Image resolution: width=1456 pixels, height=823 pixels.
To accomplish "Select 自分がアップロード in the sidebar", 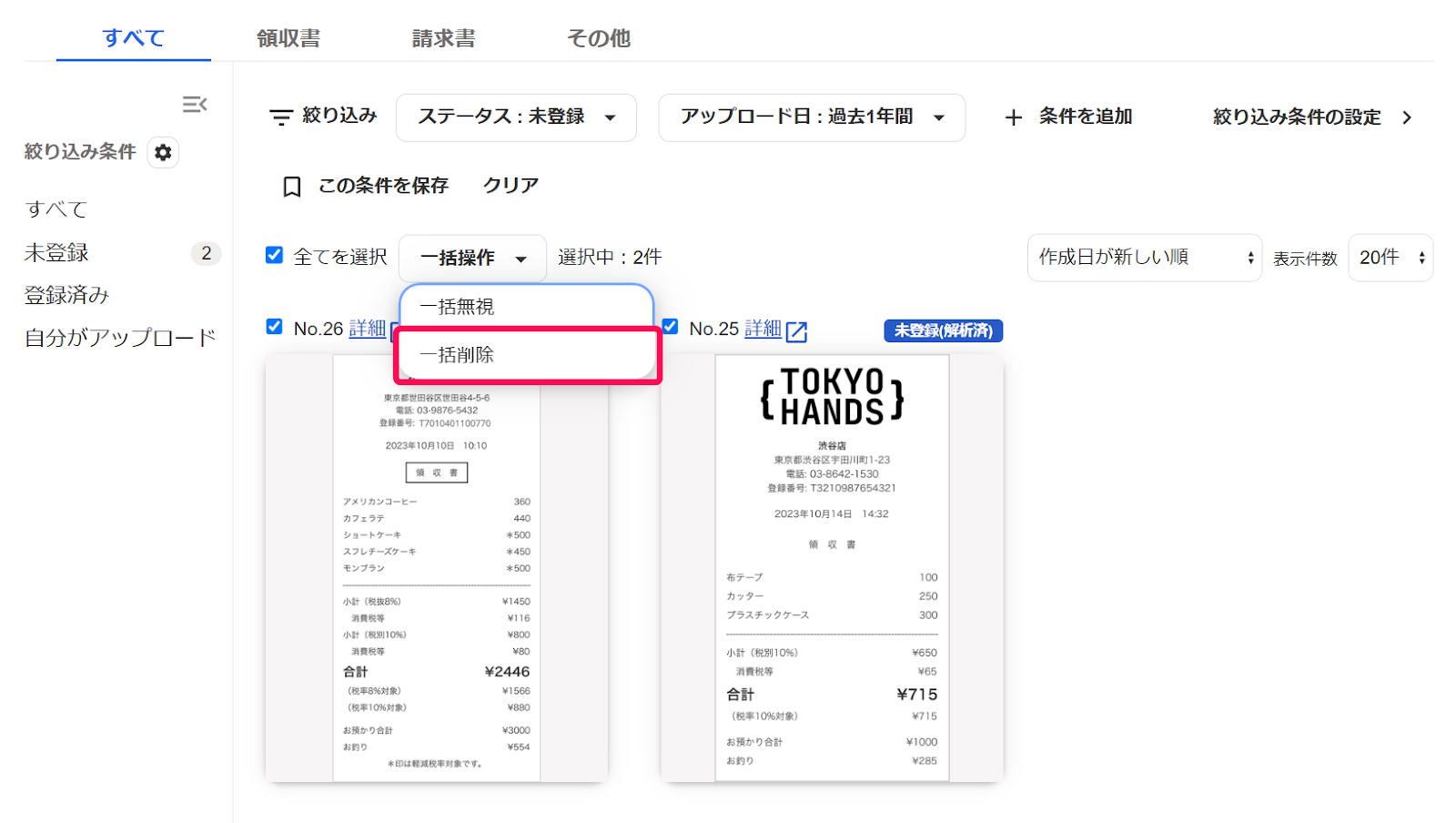I will (120, 338).
